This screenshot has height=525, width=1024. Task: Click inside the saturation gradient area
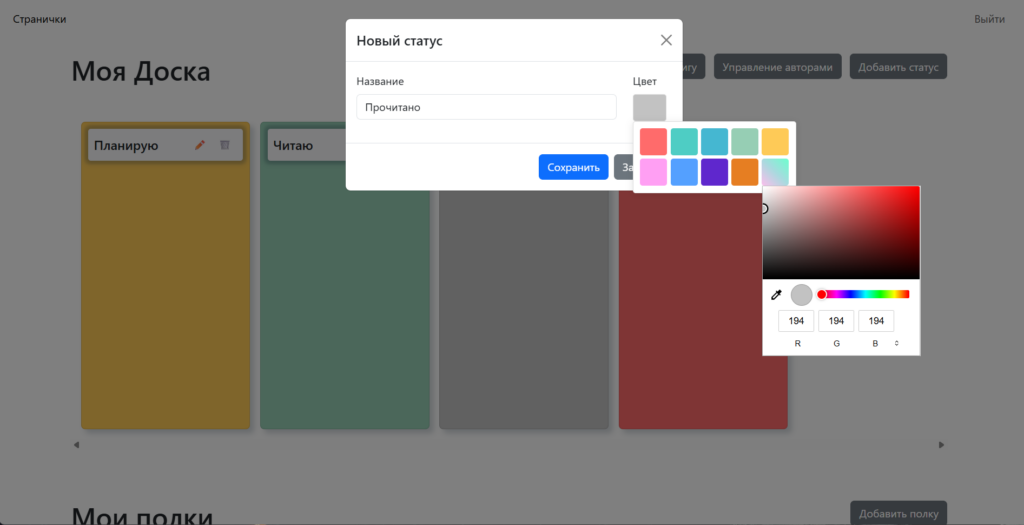coord(840,232)
